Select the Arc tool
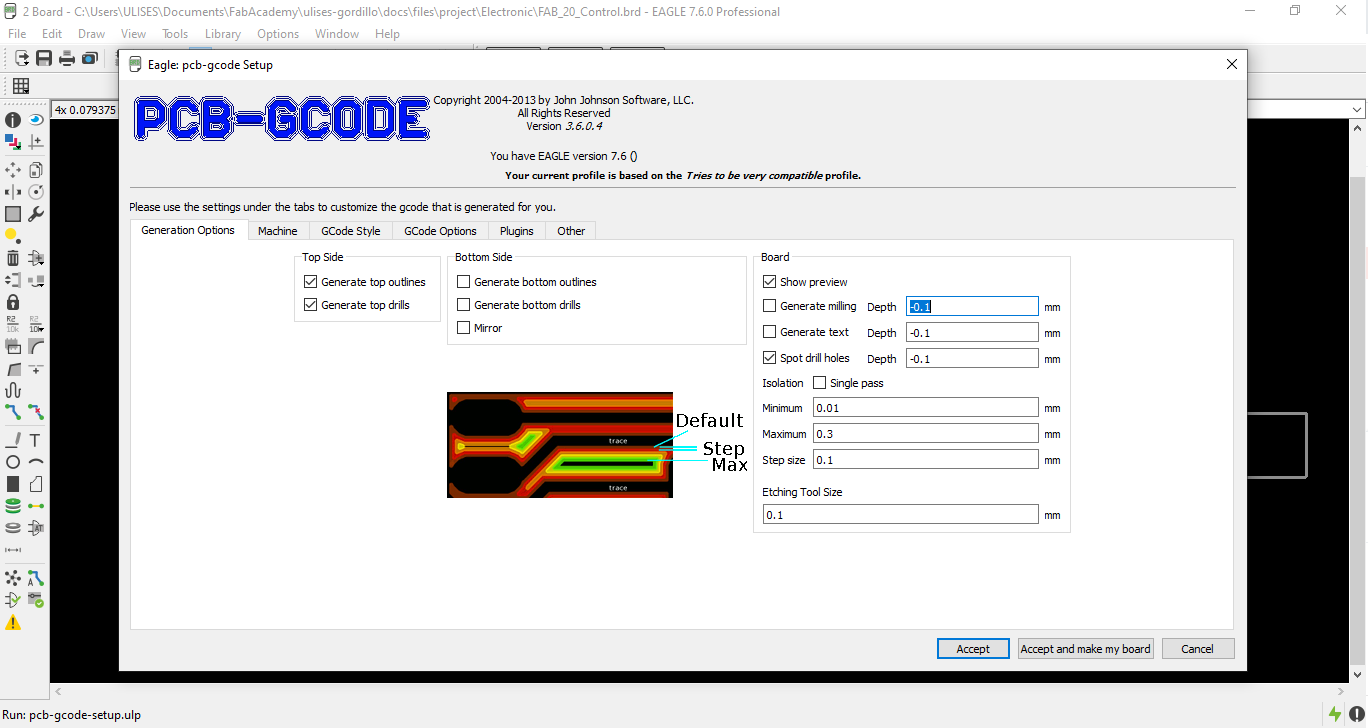 [x=36, y=462]
